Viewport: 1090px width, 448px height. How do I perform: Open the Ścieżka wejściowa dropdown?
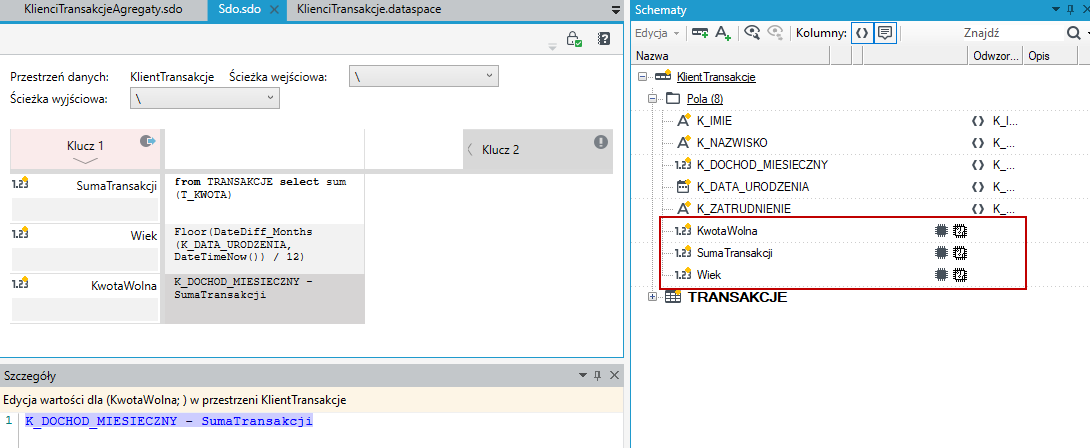tap(424, 77)
